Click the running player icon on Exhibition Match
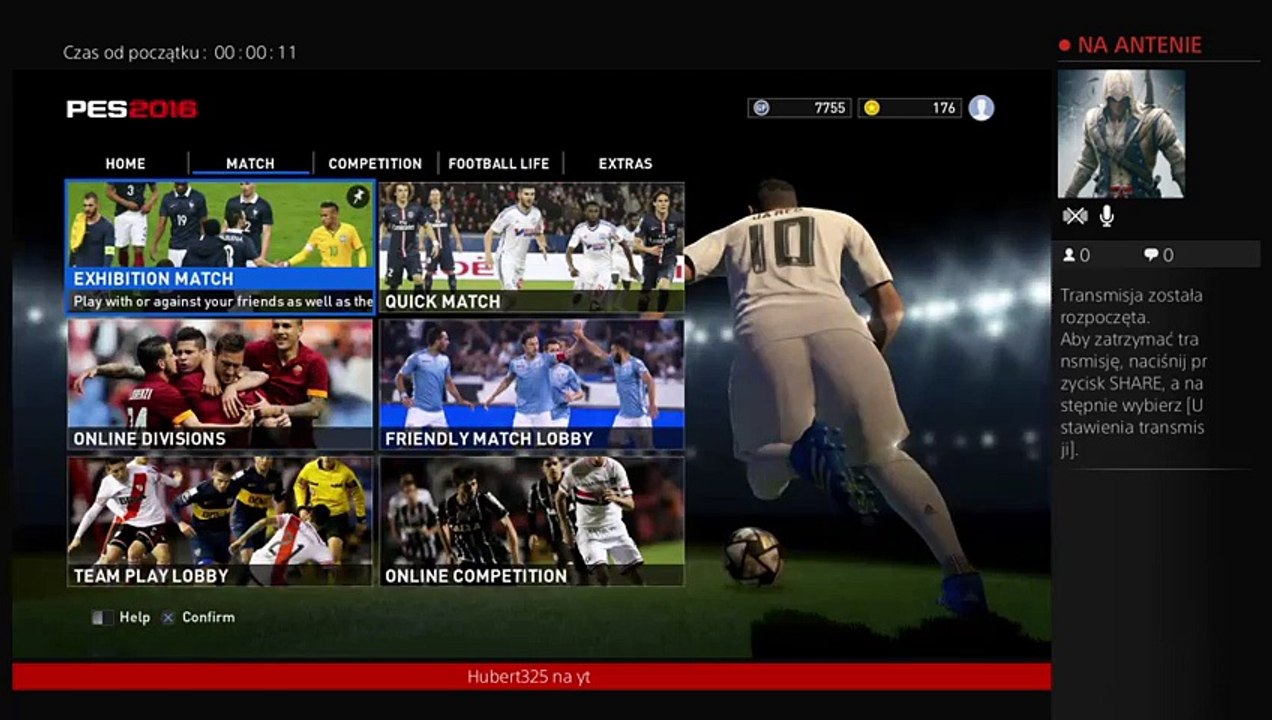1272x720 pixels. click(x=357, y=197)
